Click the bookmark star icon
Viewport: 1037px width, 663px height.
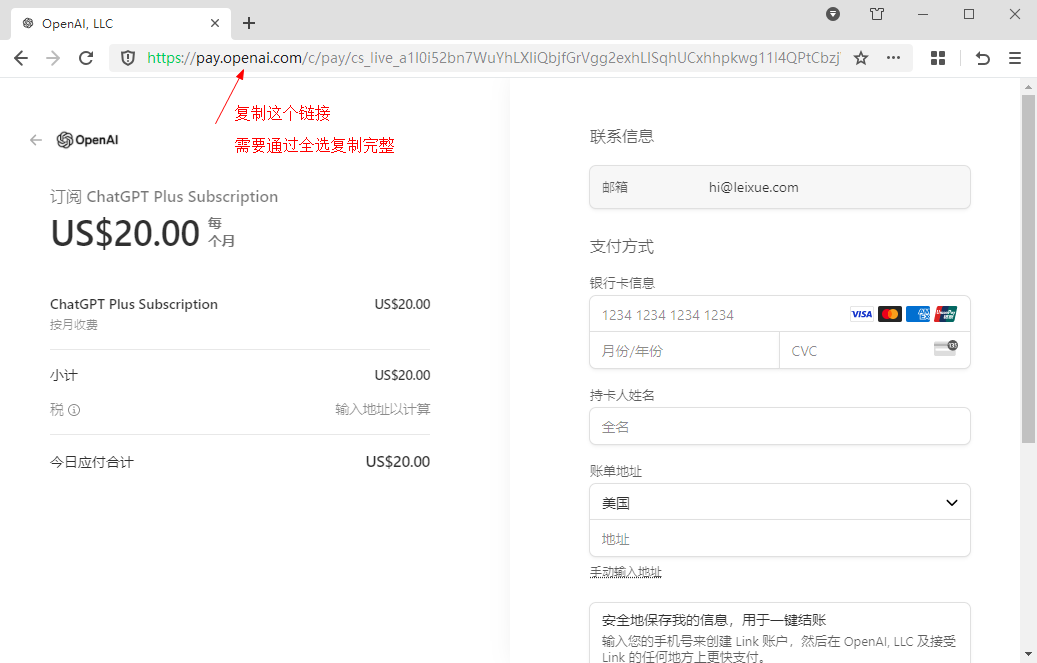tap(860, 58)
